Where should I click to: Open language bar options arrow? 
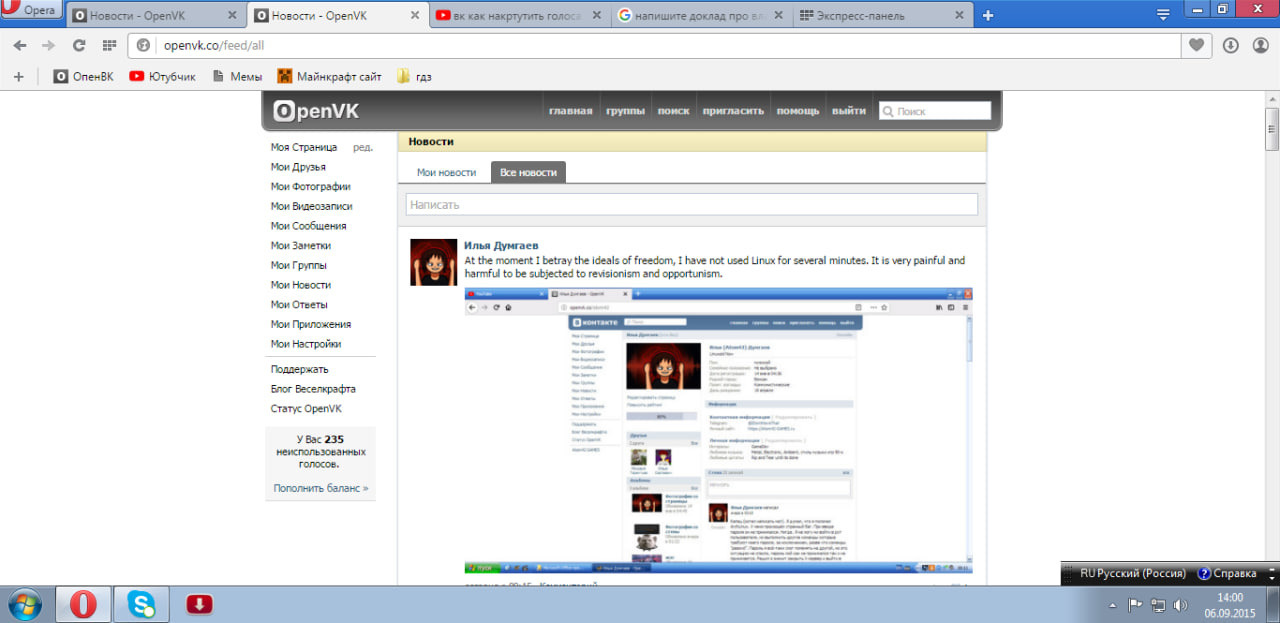coord(1272,578)
